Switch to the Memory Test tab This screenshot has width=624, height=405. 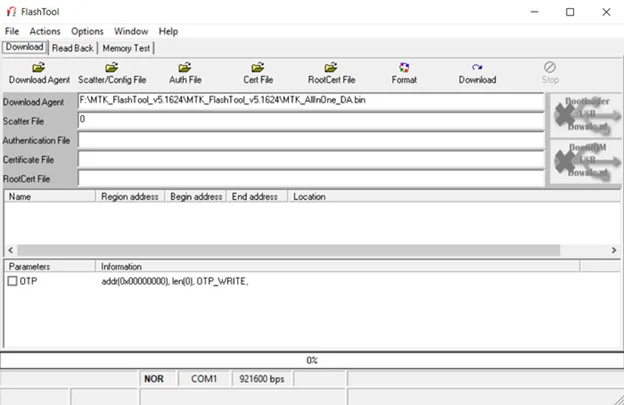click(x=126, y=48)
